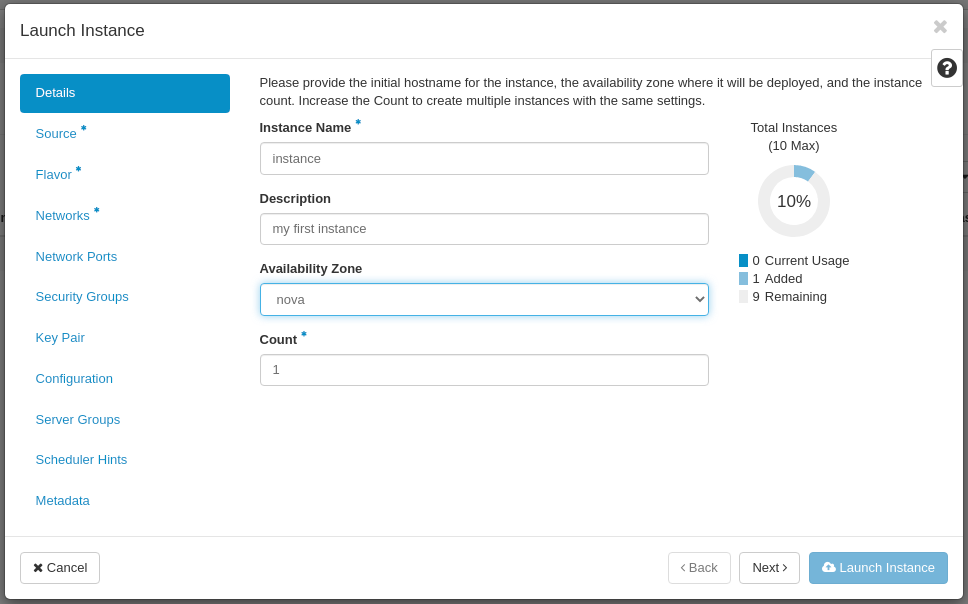Cancel the instance launch
The width and height of the screenshot is (968, 604).
pyautogui.click(x=59, y=568)
